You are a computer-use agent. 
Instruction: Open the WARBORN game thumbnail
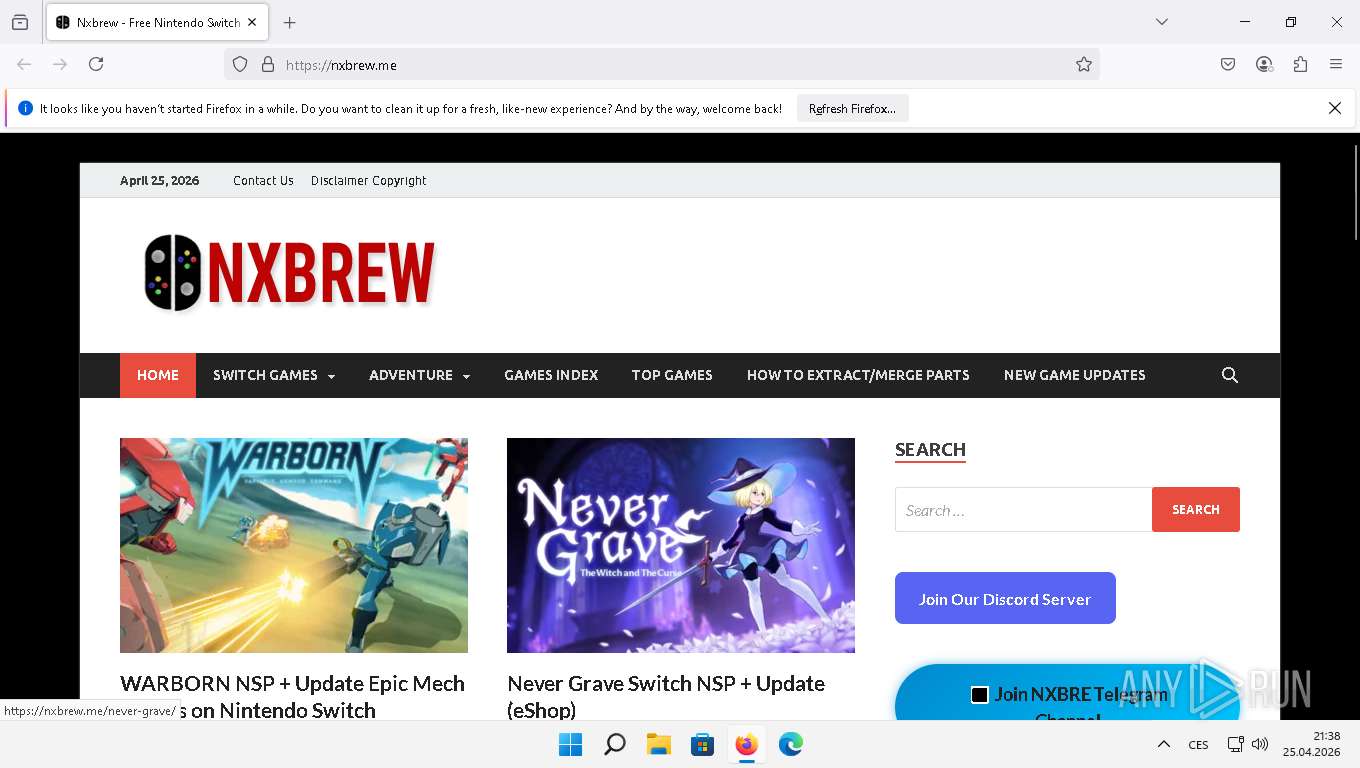tap(294, 545)
